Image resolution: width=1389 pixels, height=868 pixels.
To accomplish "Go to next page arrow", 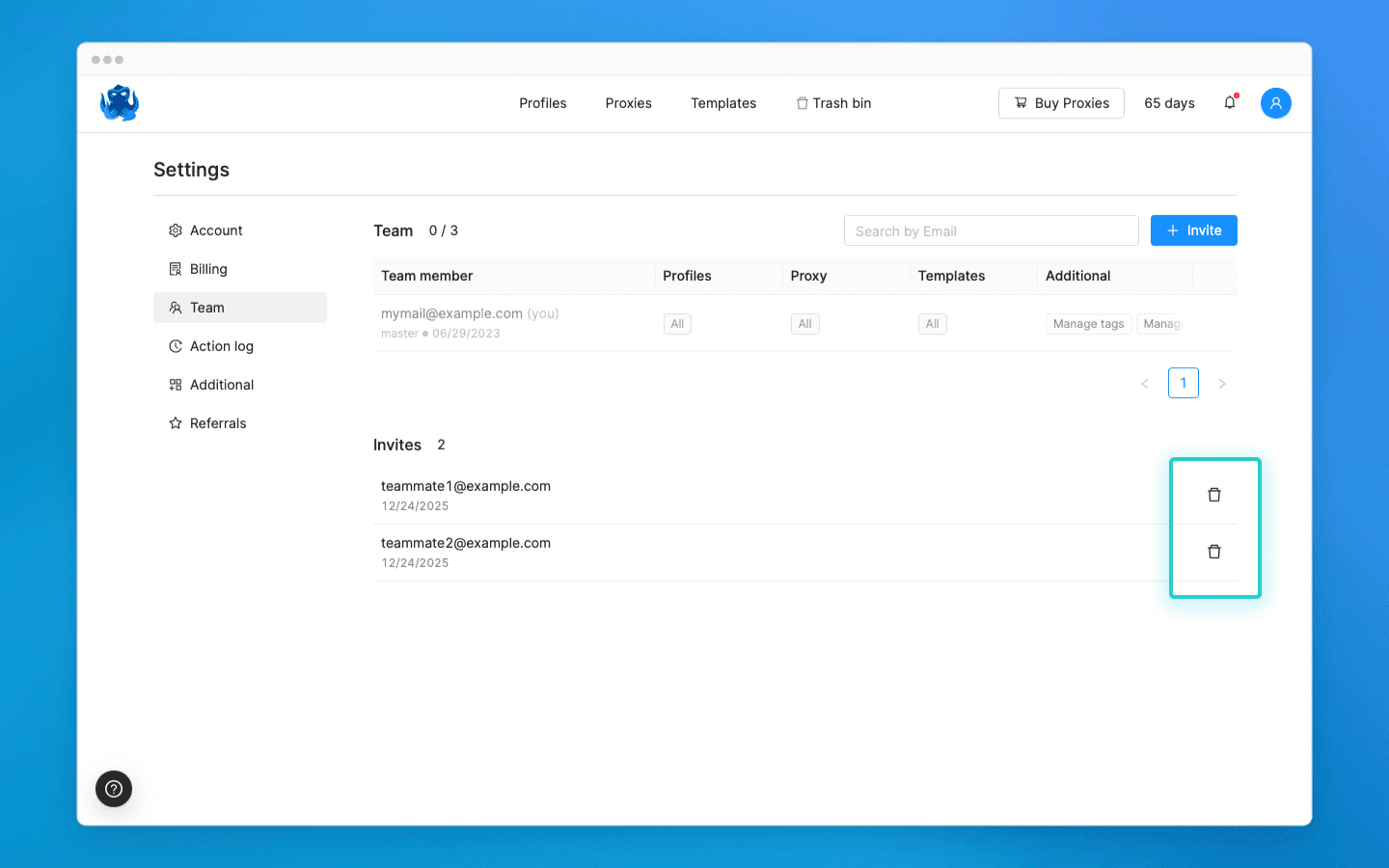I will [x=1222, y=384].
